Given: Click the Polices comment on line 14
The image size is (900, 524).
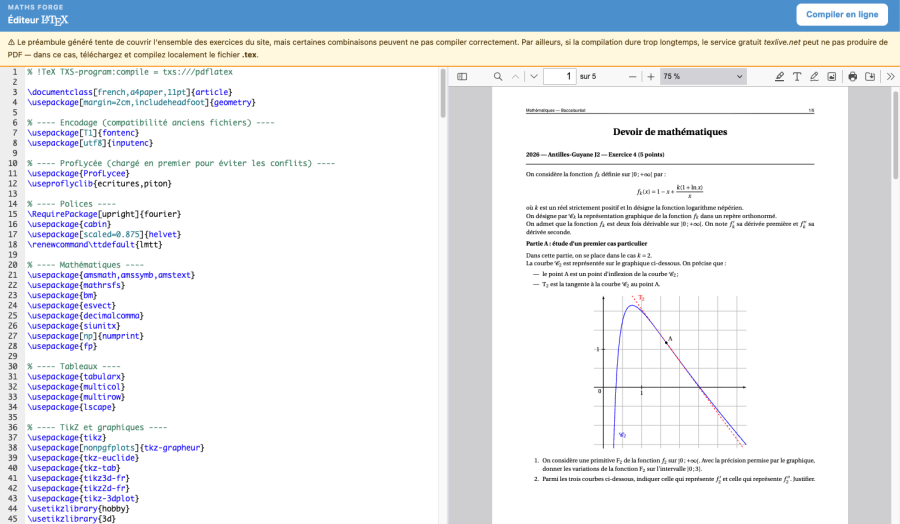Looking at the screenshot, I should pos(71,204).
